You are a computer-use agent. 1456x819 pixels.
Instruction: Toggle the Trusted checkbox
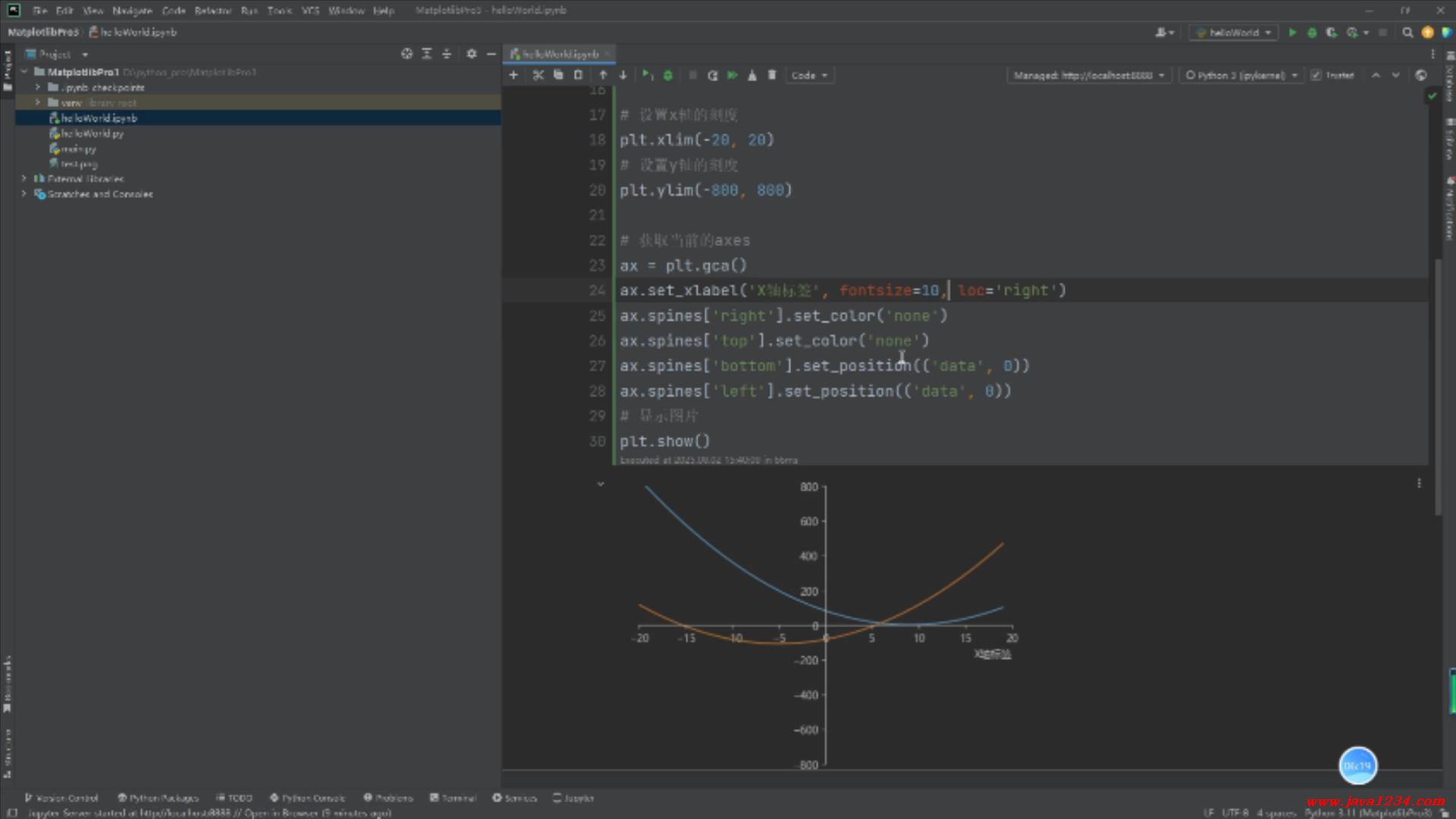(x=1316, y=75)
